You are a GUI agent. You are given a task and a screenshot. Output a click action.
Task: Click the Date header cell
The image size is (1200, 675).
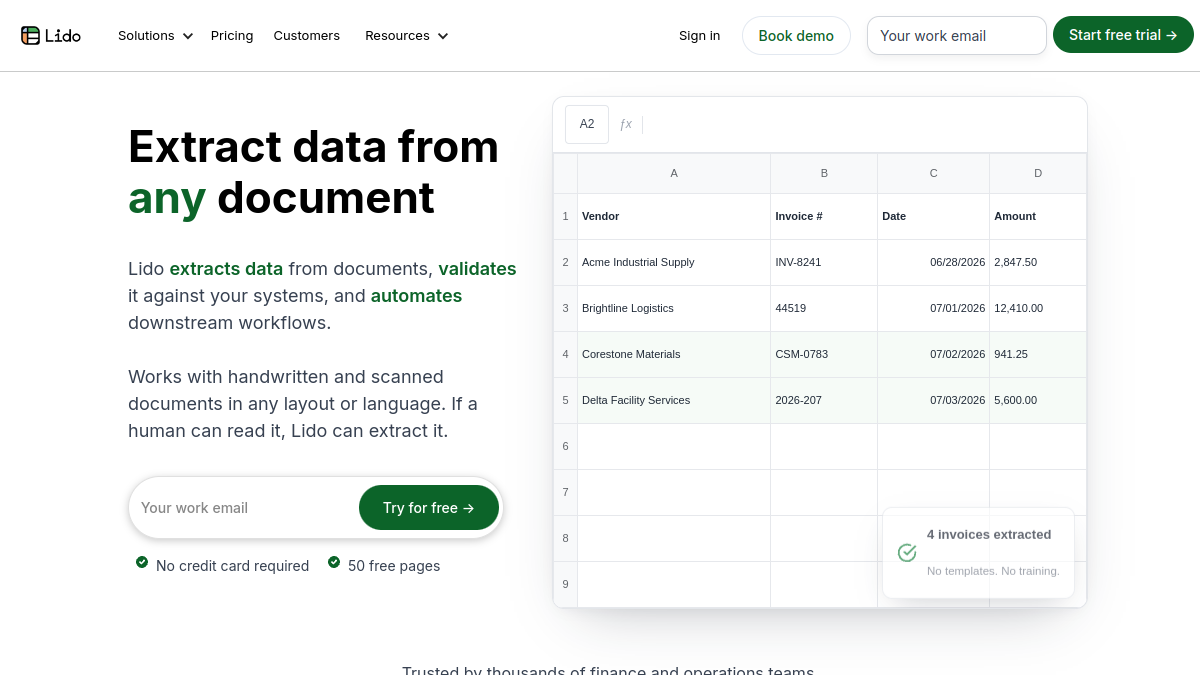click(x=934, y=216)
